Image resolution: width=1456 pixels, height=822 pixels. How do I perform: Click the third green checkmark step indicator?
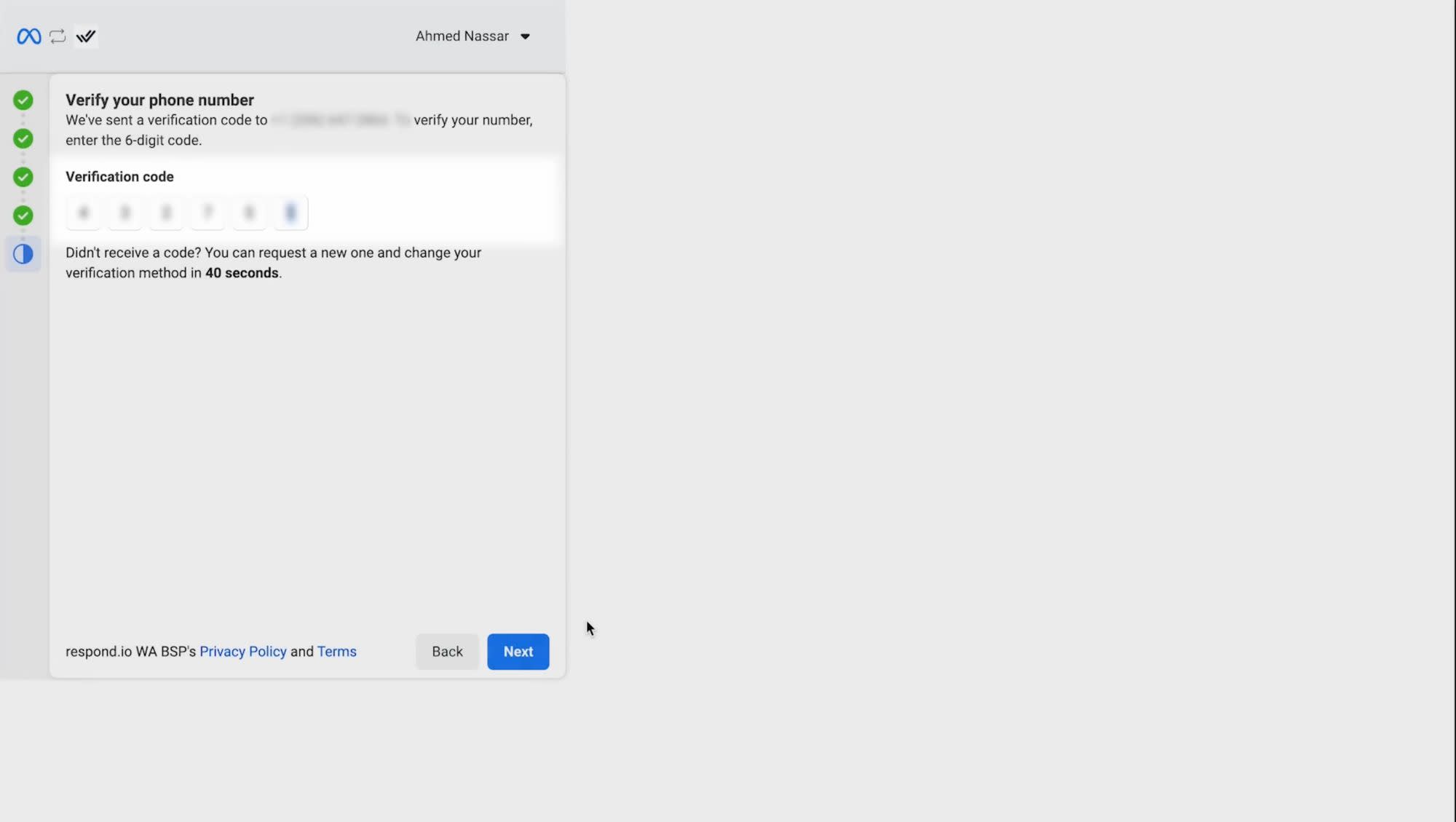23,177
